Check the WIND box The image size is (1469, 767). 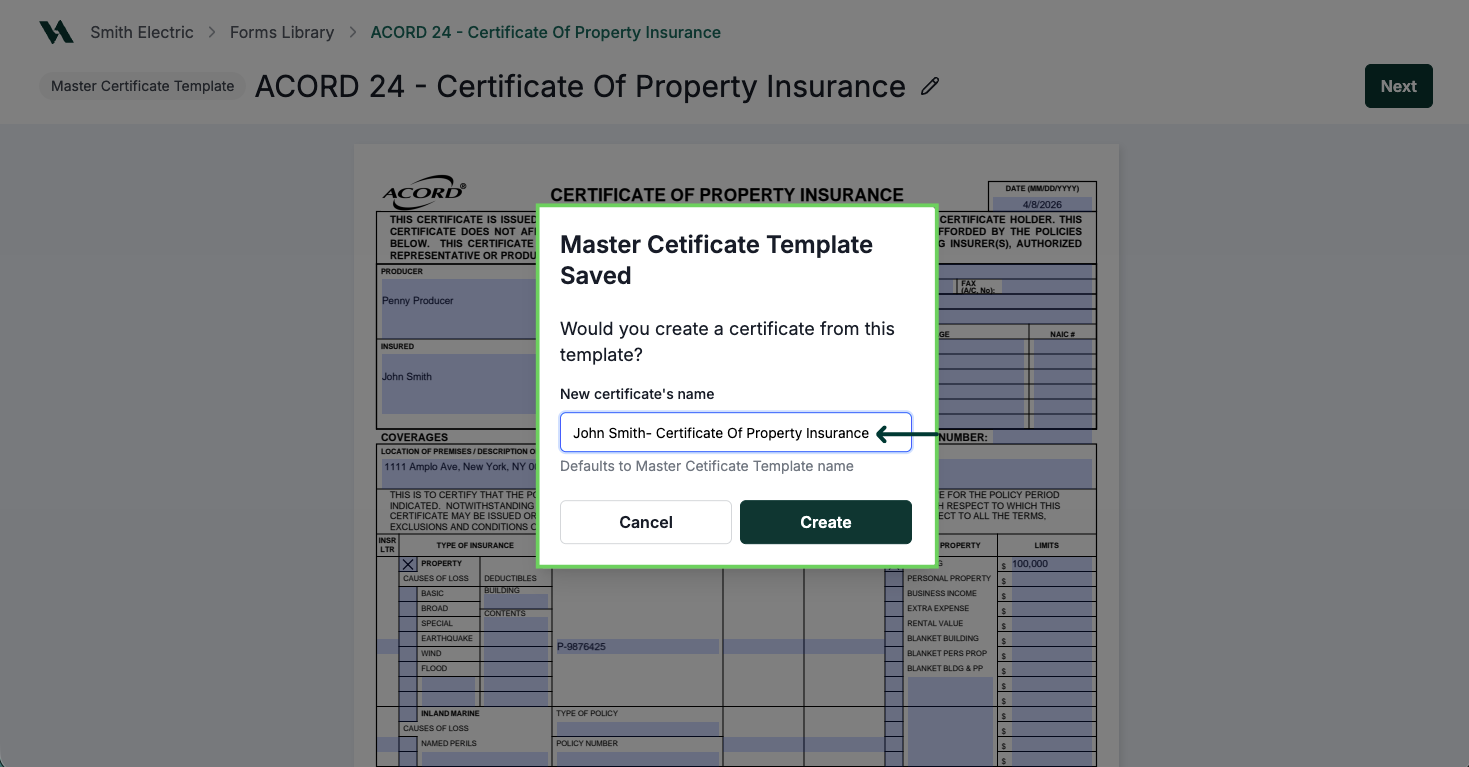pyautogui.click(x=408, y=654)
